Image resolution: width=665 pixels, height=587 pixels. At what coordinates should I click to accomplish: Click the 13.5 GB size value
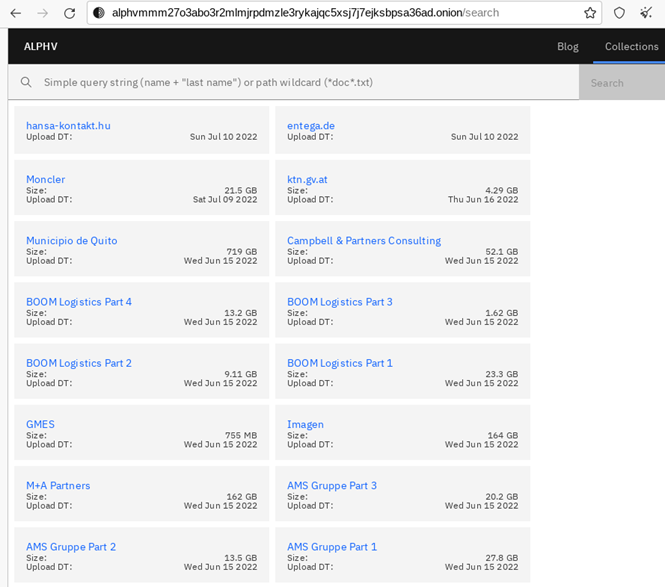[x=240, y=558]
